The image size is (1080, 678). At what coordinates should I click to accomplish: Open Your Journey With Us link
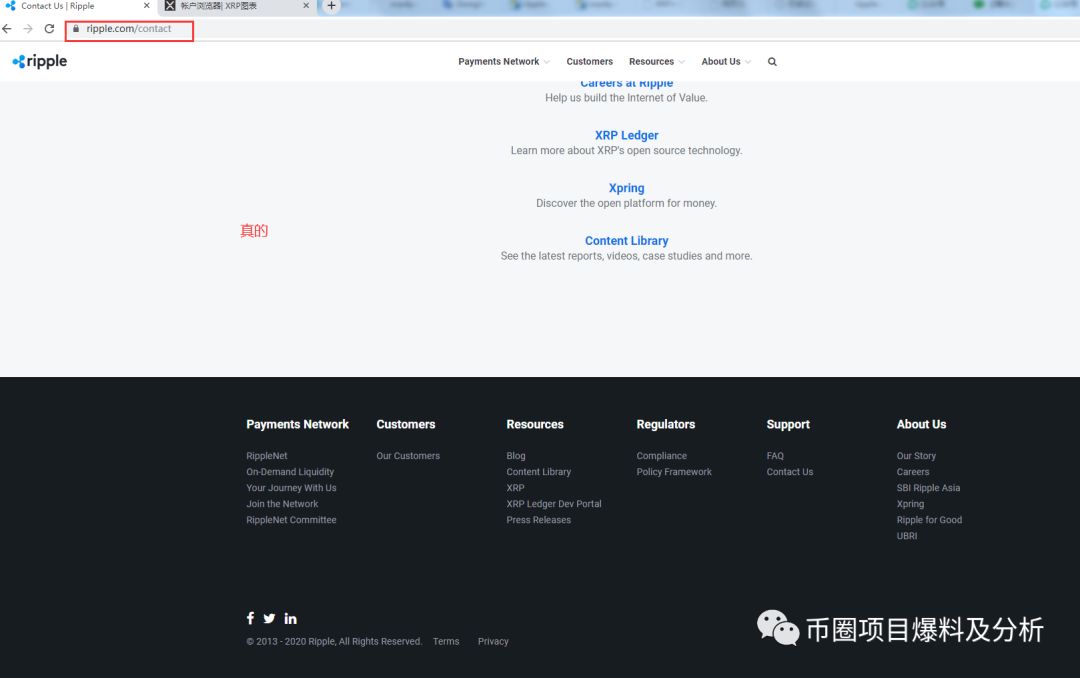tap(291, 488)
